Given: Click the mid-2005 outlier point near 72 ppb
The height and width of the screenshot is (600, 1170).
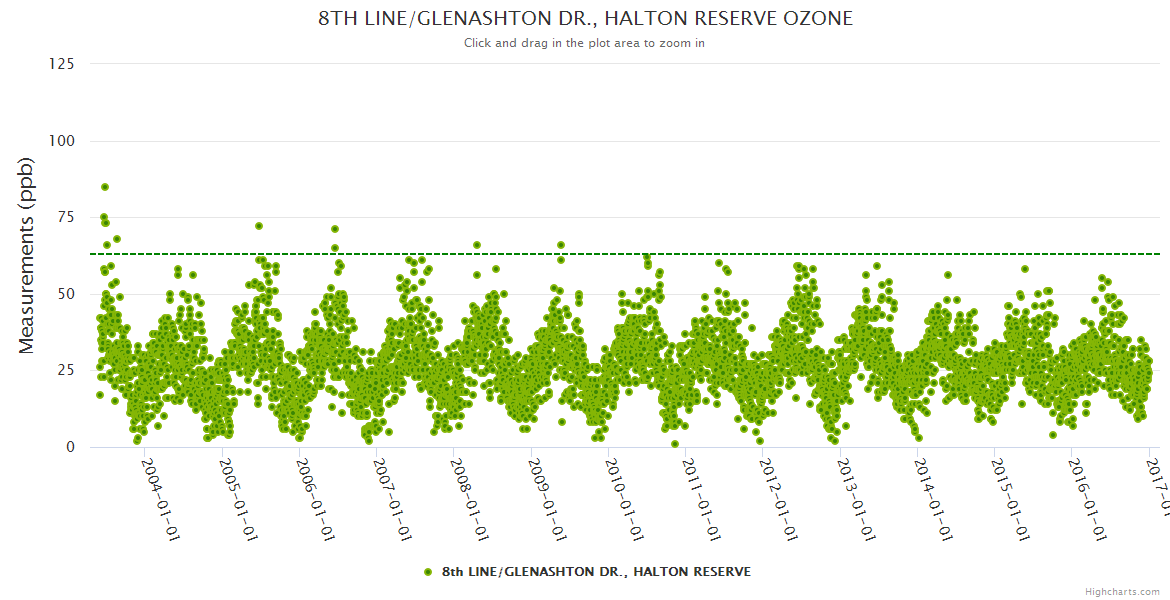Looking at the screenshot, I should (259, 226).
